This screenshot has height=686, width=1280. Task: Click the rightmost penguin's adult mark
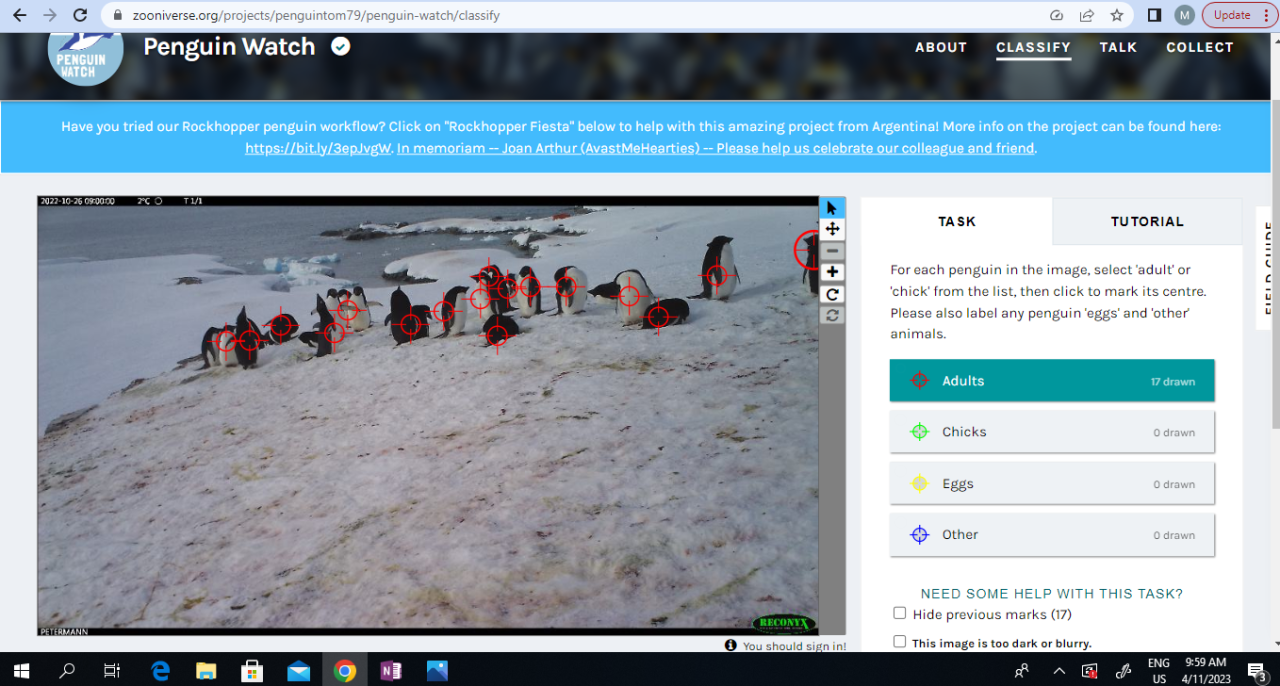click(810, 249)
